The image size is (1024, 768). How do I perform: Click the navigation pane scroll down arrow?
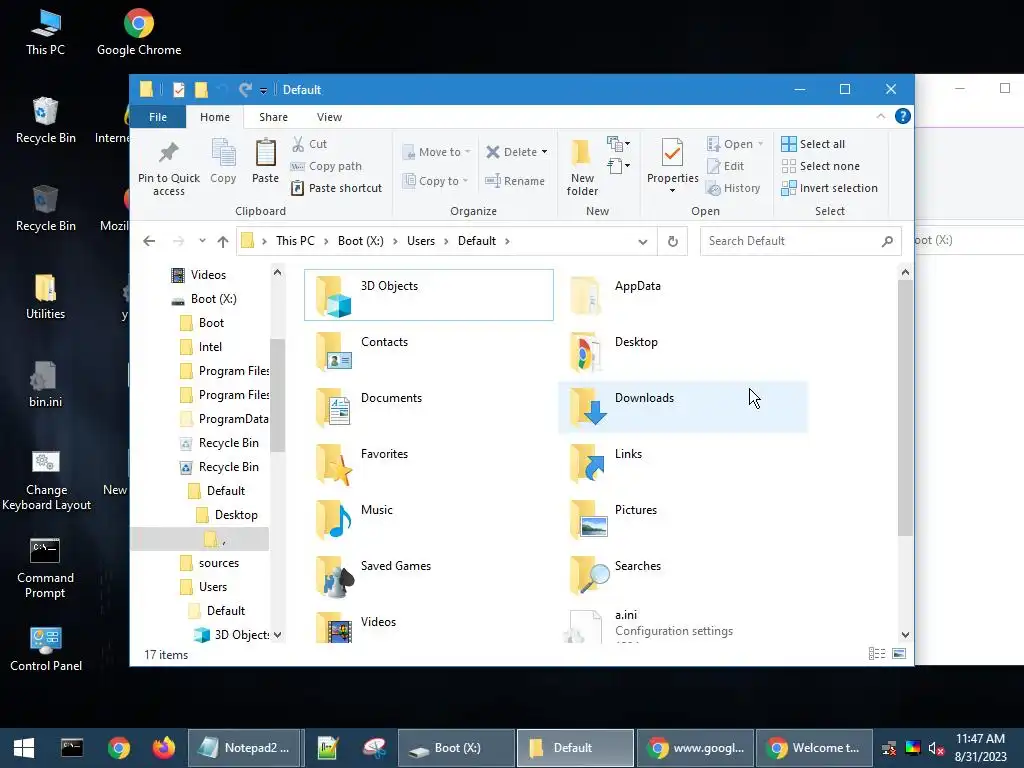tap(278, 635)
